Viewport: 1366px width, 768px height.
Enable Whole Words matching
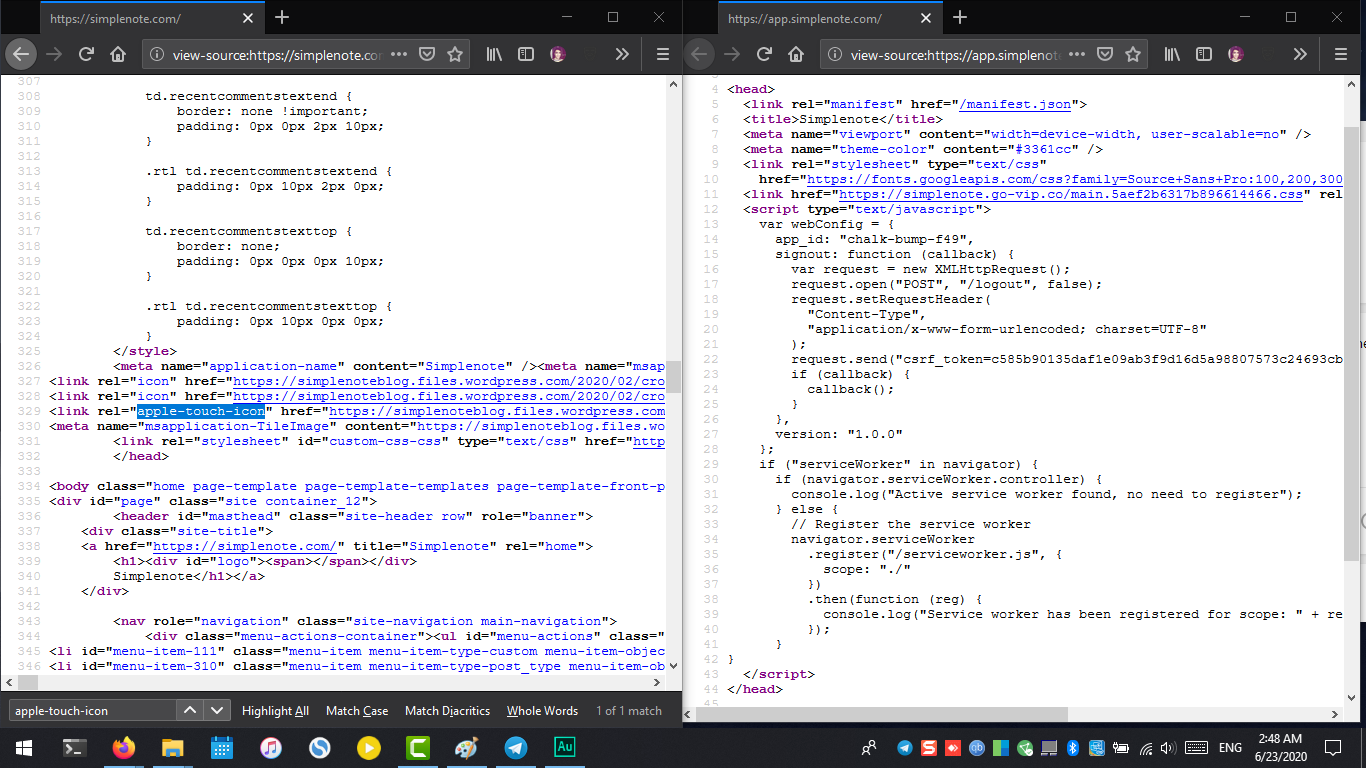pos(542,711)
